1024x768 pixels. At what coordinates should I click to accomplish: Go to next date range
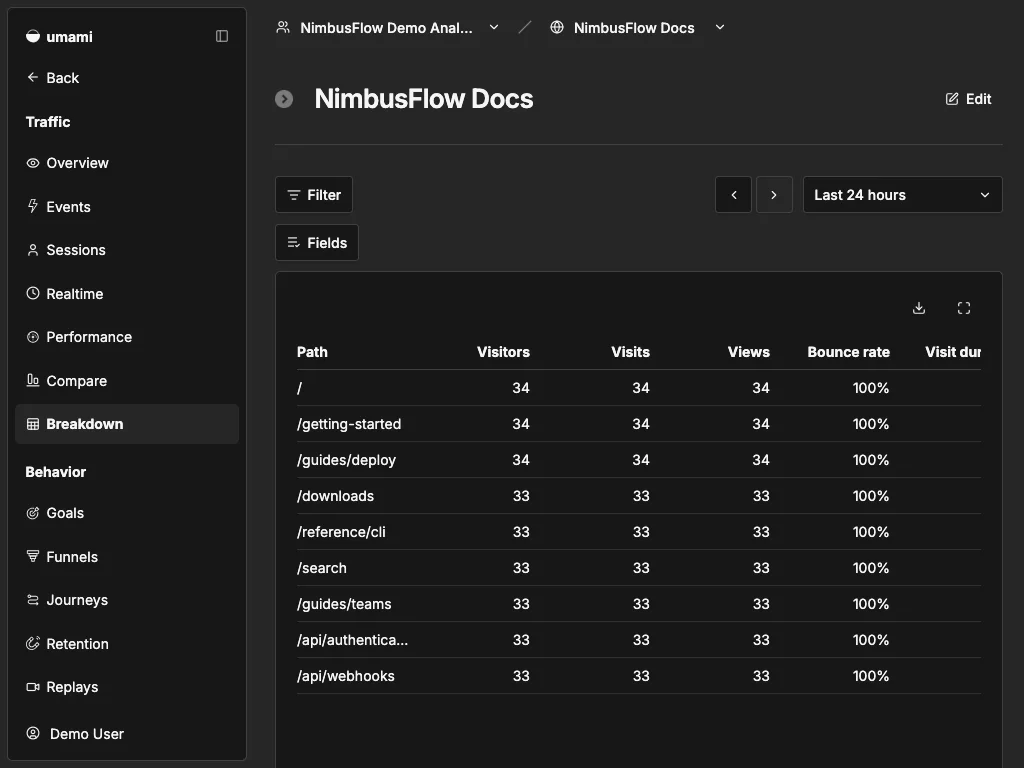coord(774,195)
